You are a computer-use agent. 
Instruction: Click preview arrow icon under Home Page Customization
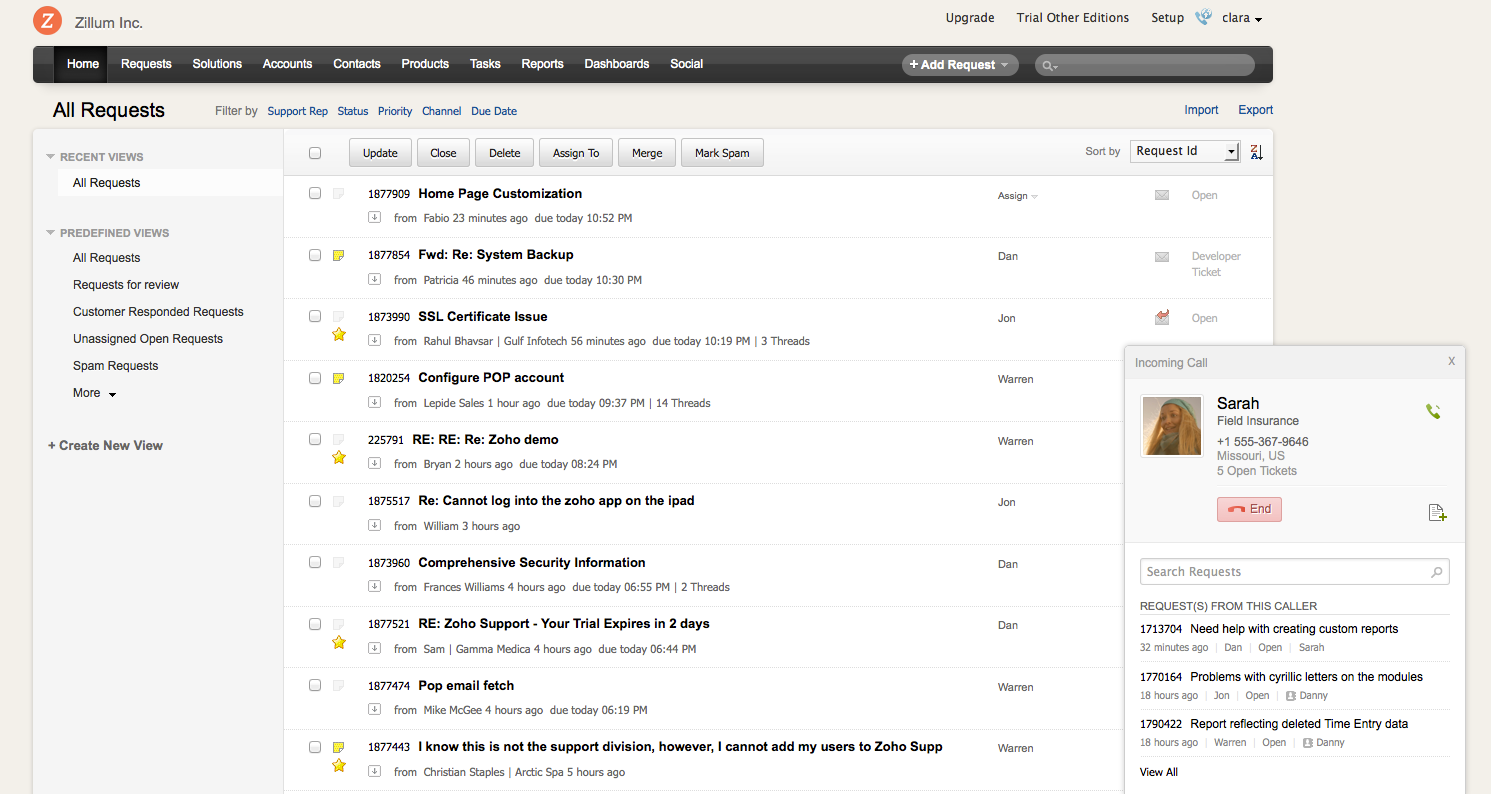pos(374,217)
